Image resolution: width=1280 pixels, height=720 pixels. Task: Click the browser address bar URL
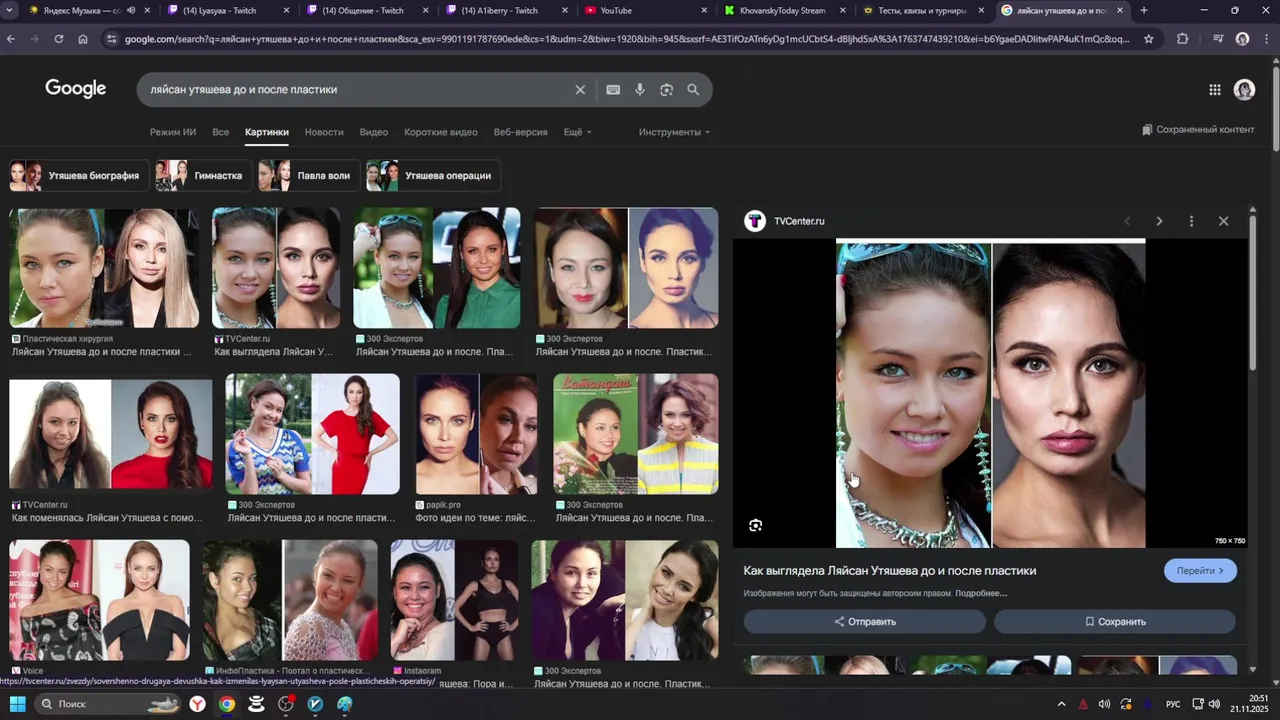(627, 39)
